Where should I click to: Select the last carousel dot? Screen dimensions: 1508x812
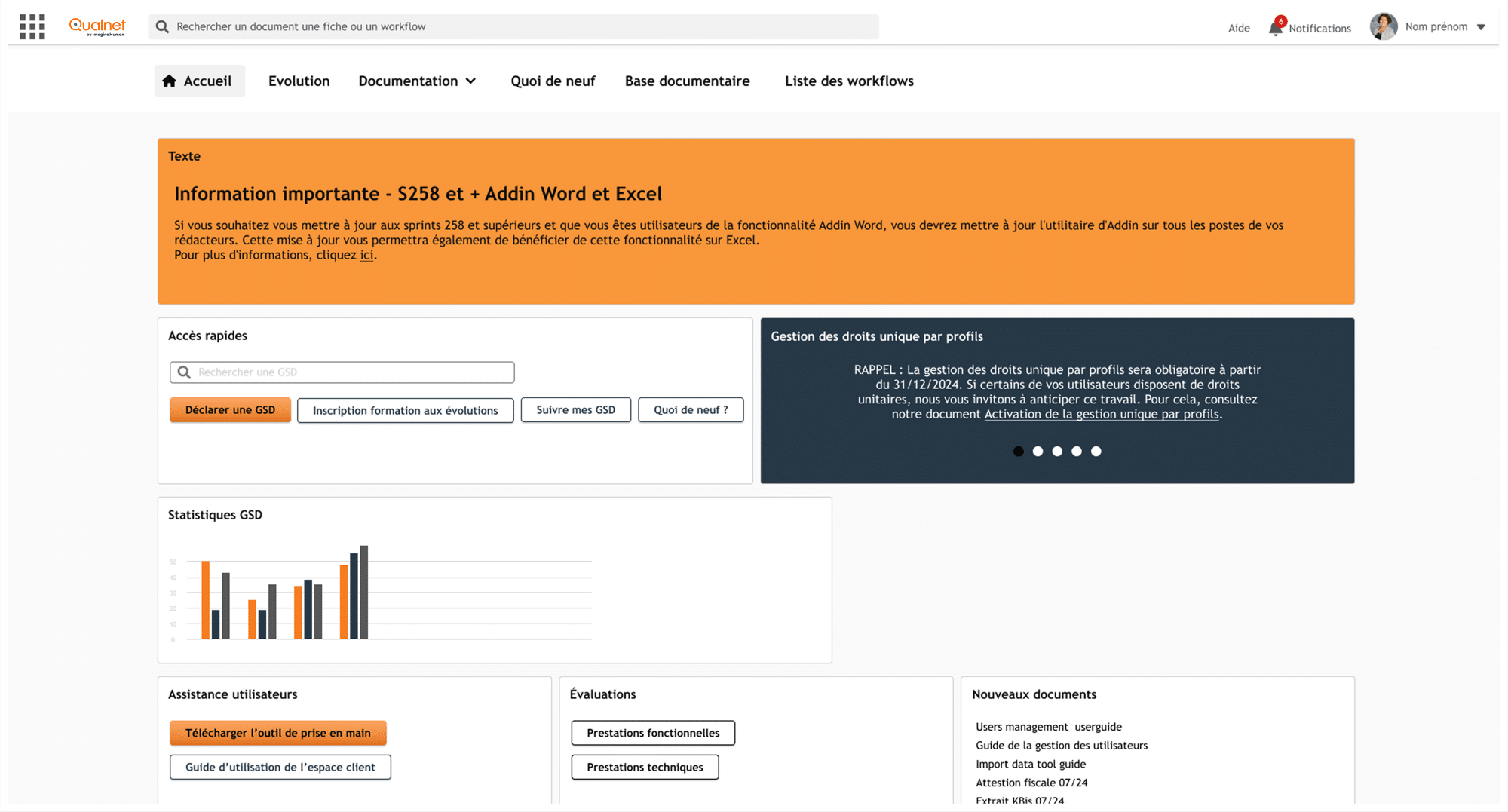1096,451
